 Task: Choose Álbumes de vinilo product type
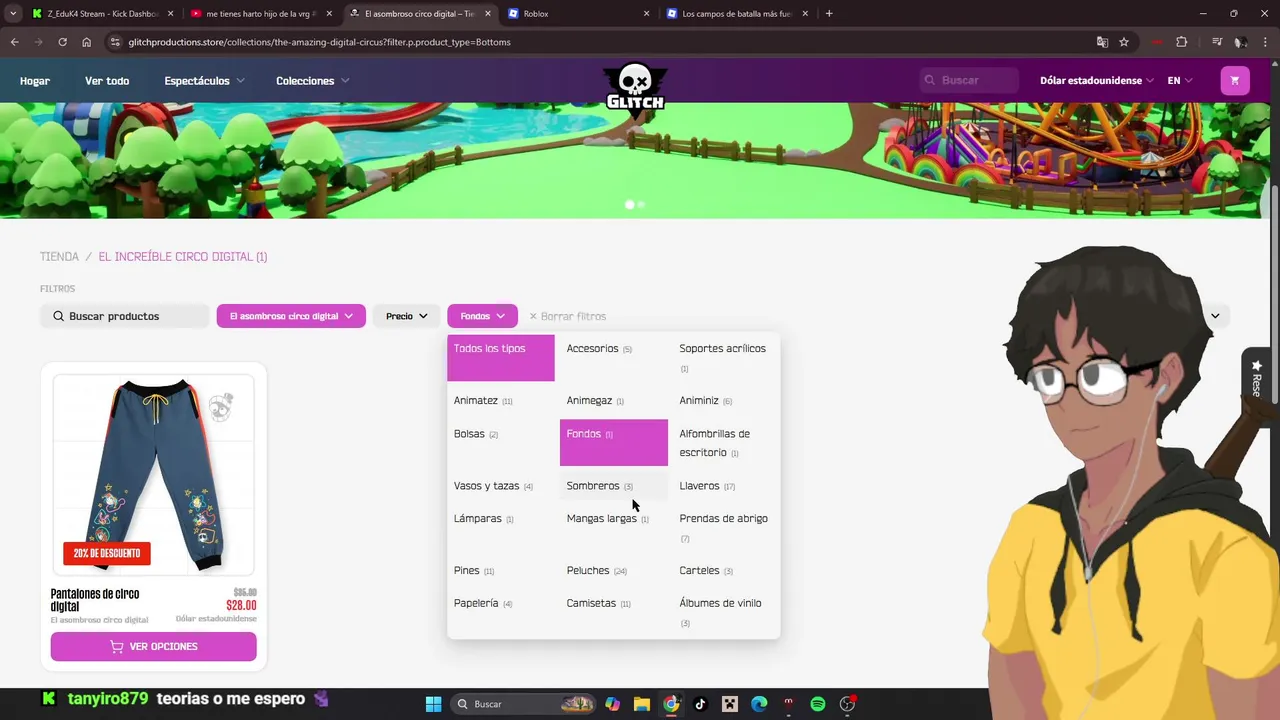click(720, 612)
